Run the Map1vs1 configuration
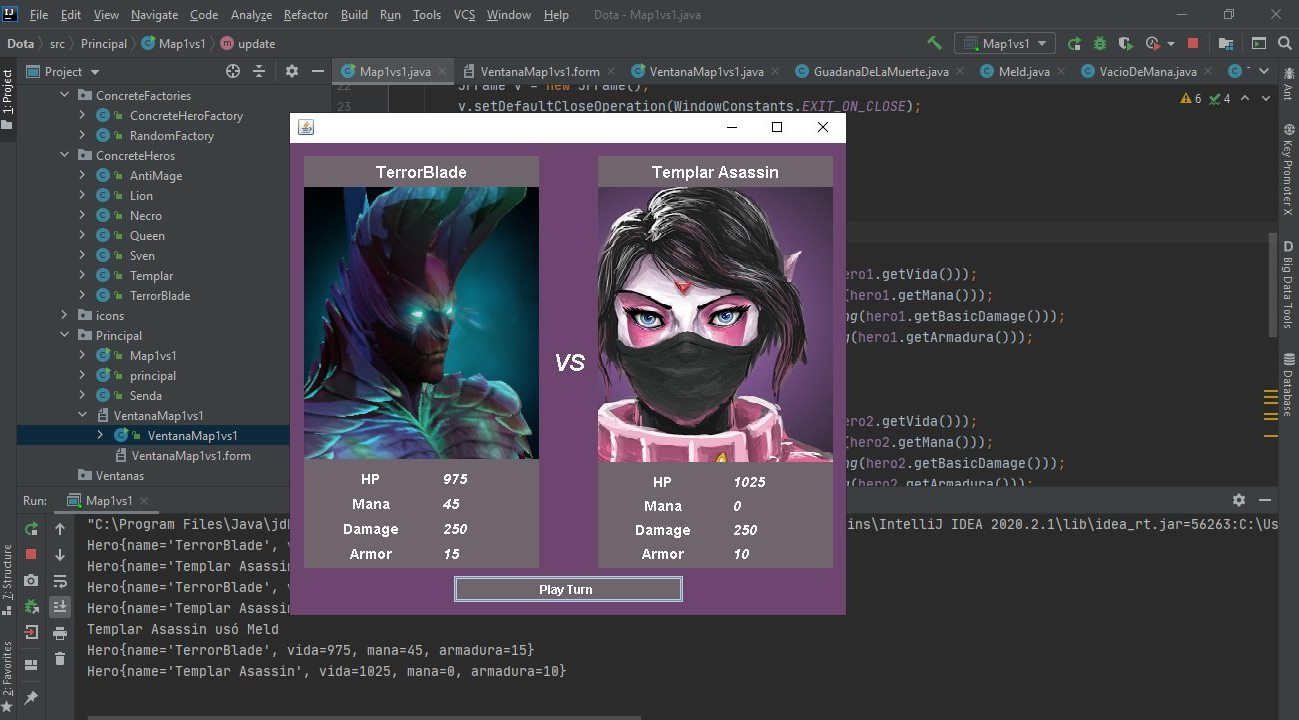Viewport: 1299px width, 720px height. 1073,44
